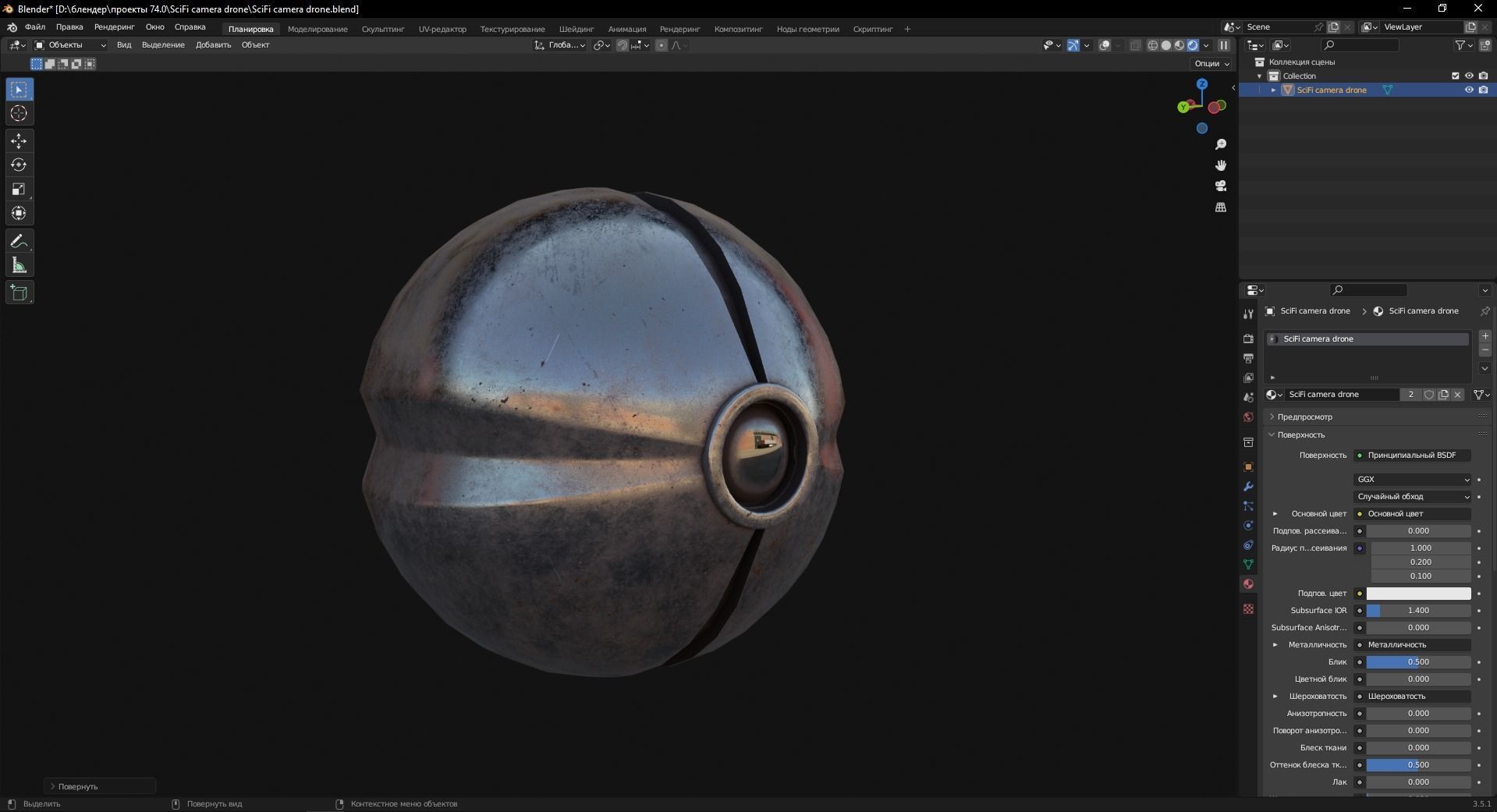Open the Physics properties tab
1497x812 pixels.
coord(1248,525)
